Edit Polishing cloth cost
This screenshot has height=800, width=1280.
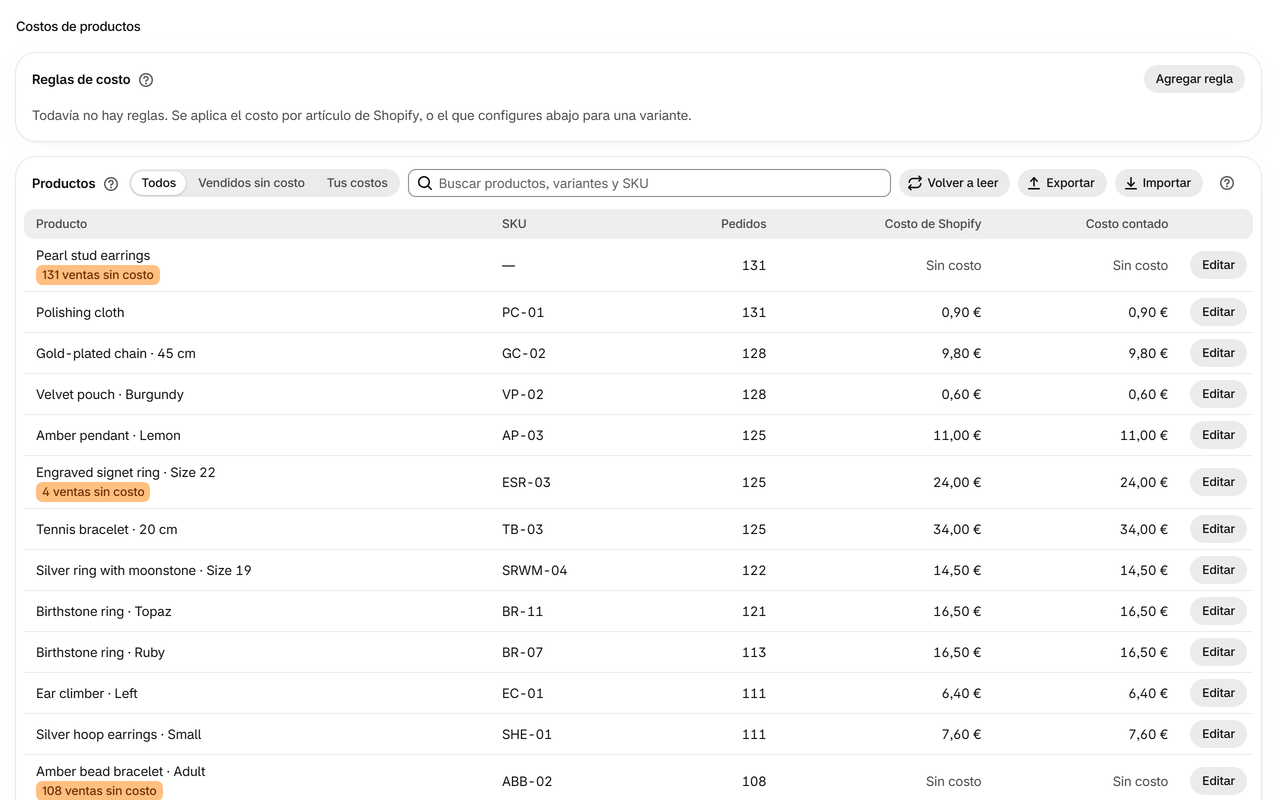click(x=1218, y=312)
